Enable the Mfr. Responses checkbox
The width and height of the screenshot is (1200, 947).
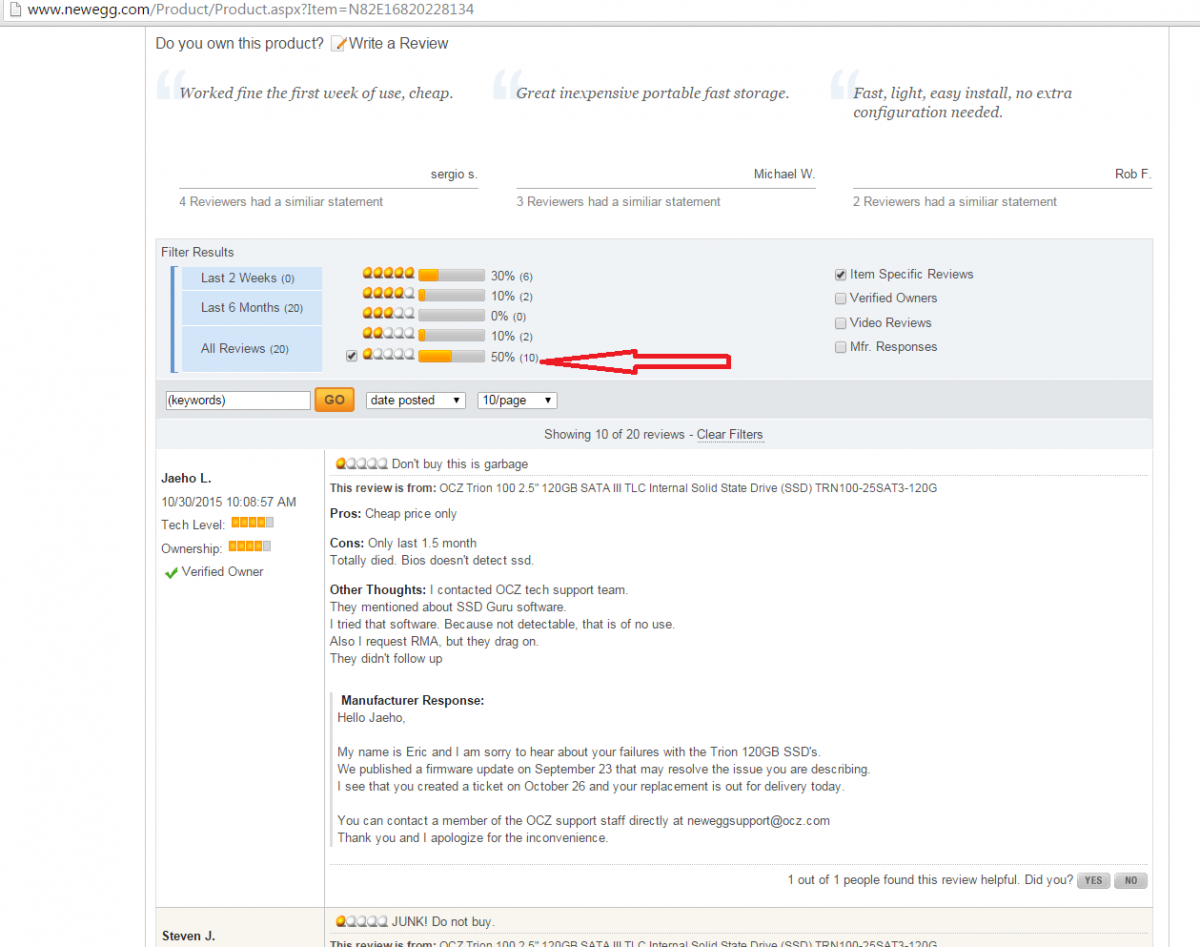(x=841, y=347)
